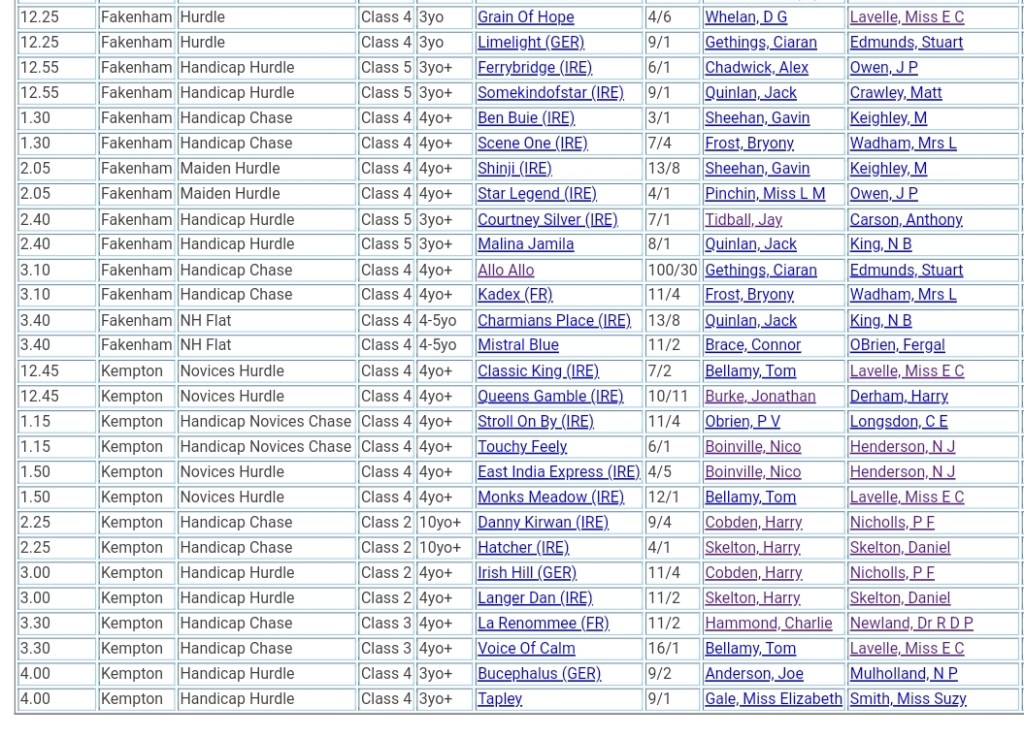1024x738 pixels.
Task: Open trainer Crawley, Matt link
Action: 895,93
